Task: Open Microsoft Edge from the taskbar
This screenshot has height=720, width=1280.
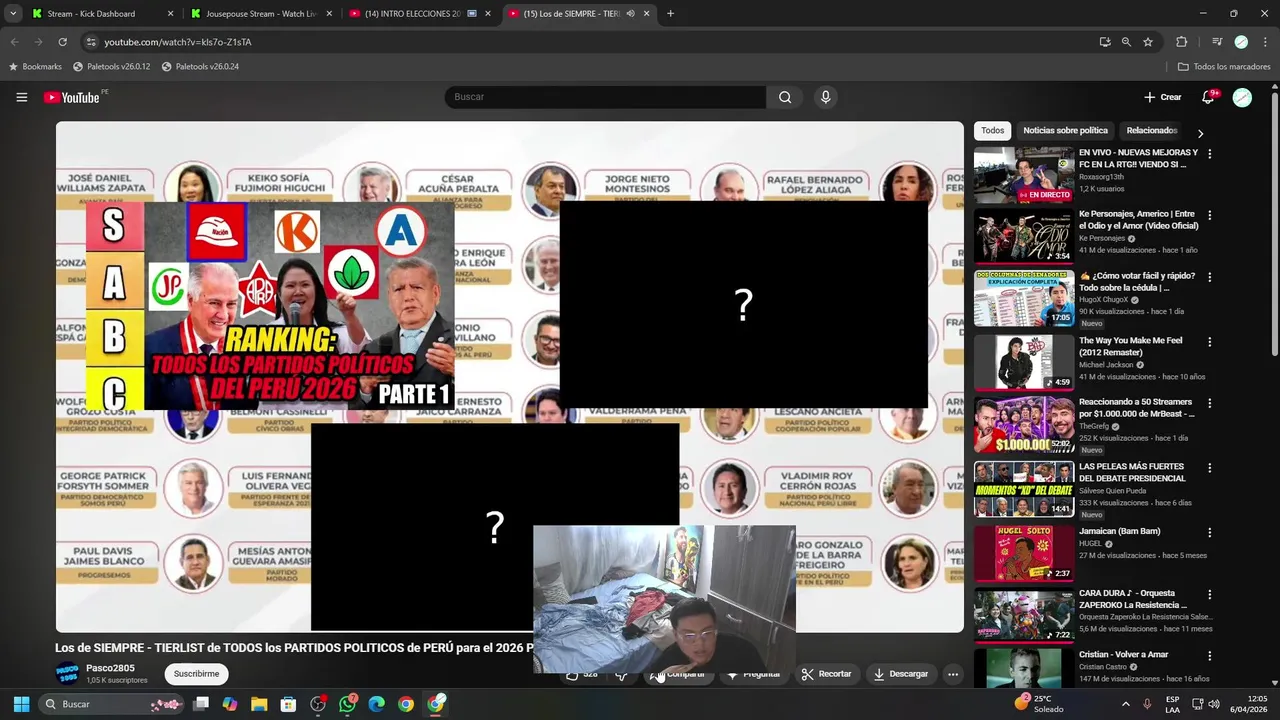Action: [376, 704]
